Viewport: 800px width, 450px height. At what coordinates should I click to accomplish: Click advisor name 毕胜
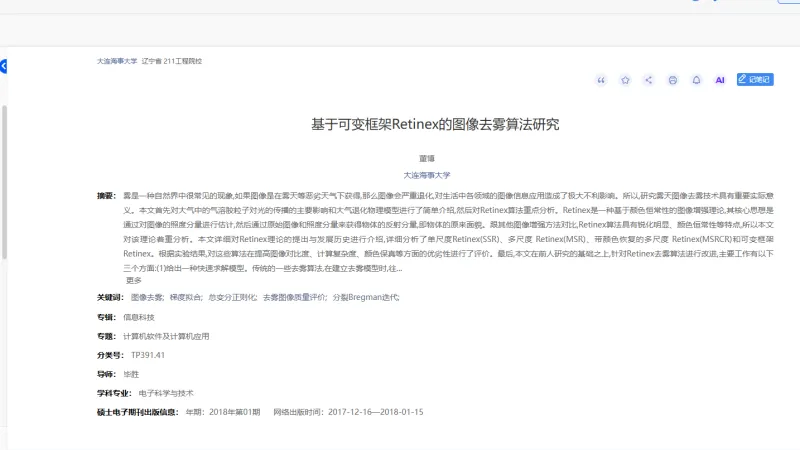click(130, 374)
